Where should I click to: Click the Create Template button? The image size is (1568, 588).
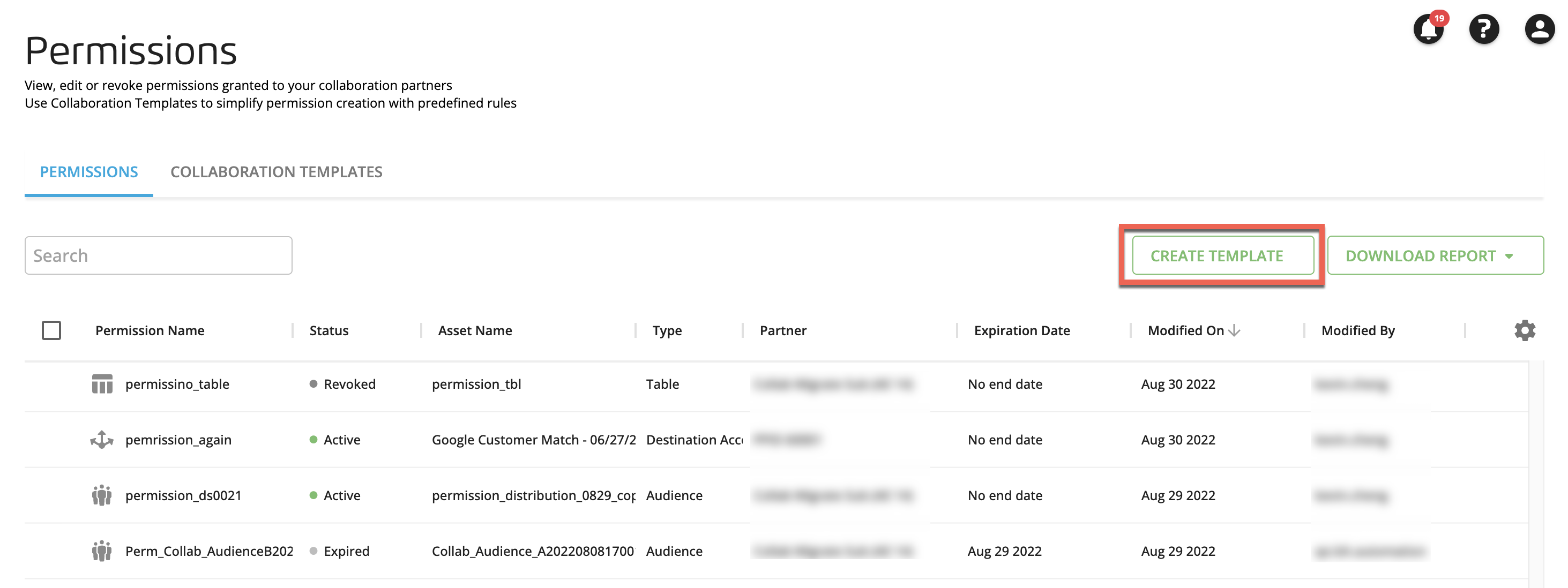pos(1222,255)
